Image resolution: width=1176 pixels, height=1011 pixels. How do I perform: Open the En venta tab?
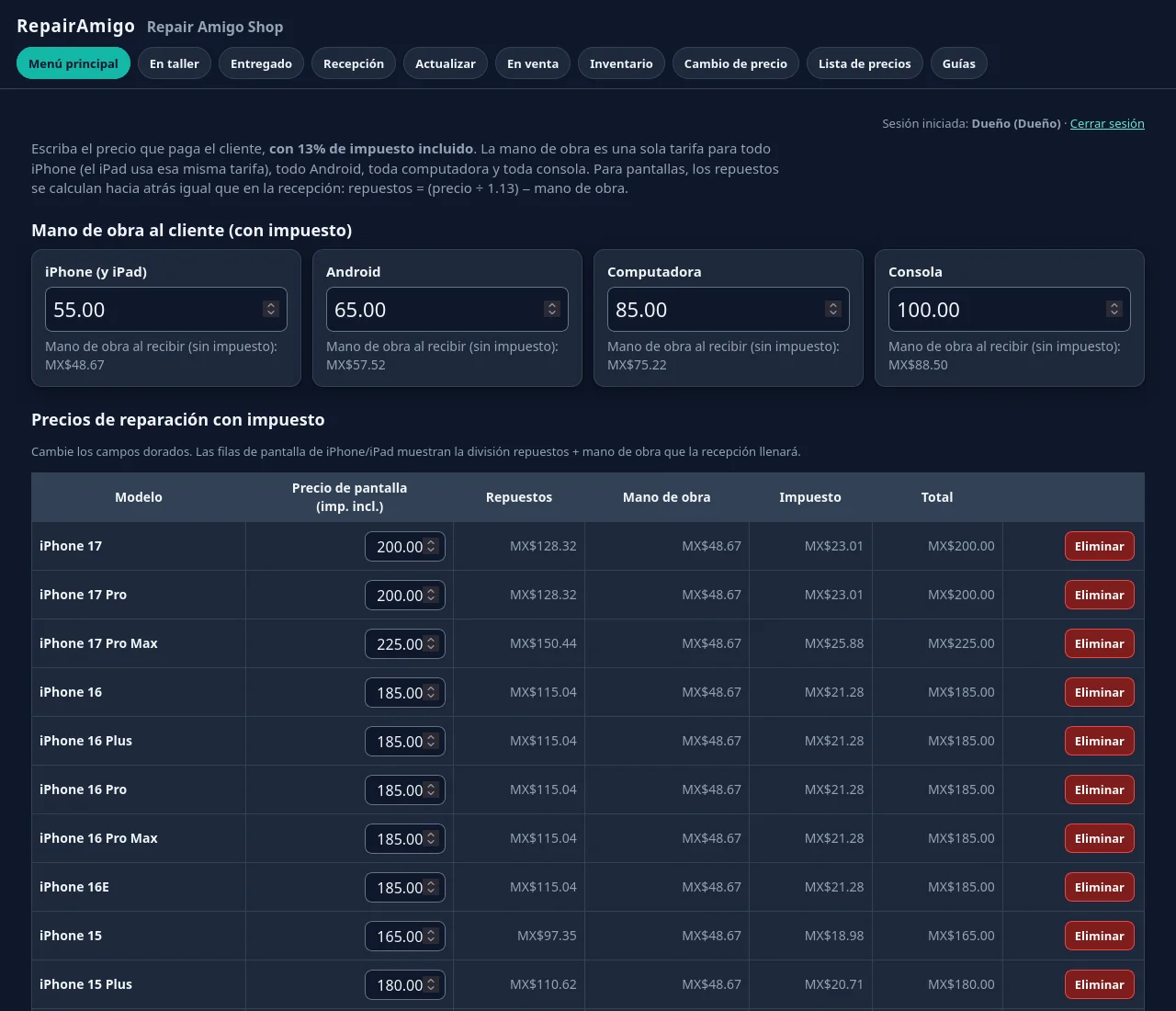[533, 63]
